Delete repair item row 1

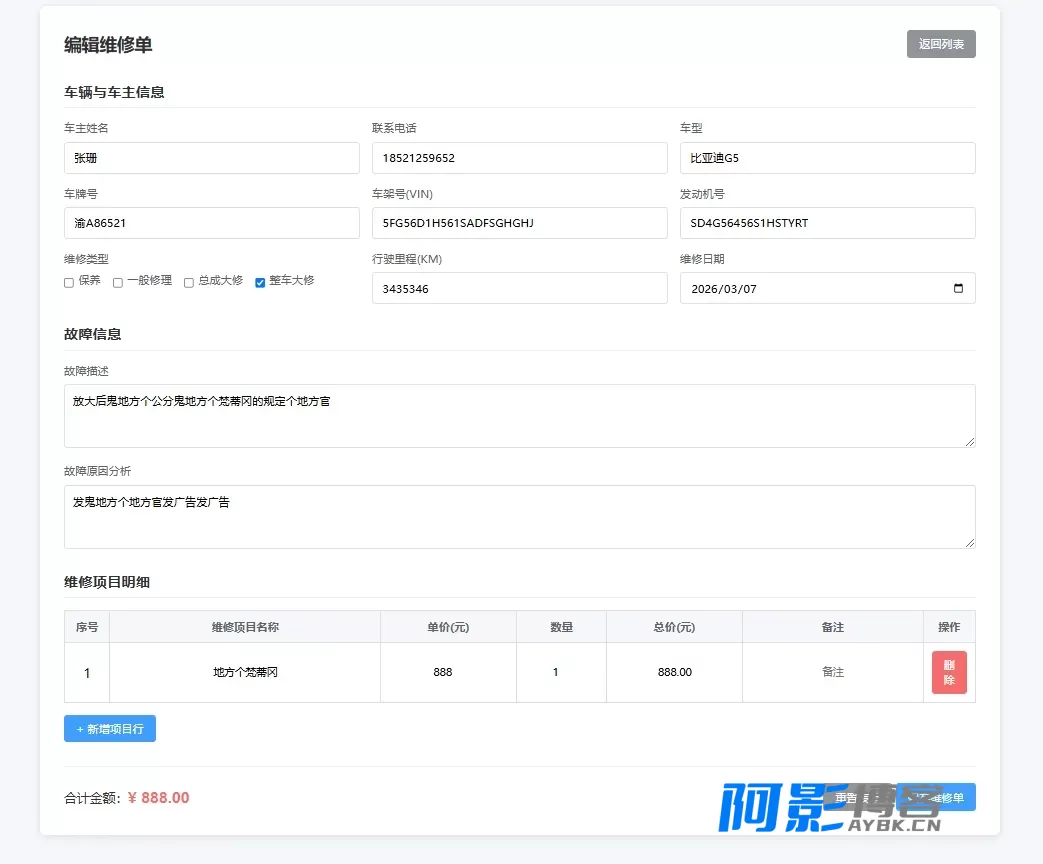pyautogui.click(x=949, y=672)
